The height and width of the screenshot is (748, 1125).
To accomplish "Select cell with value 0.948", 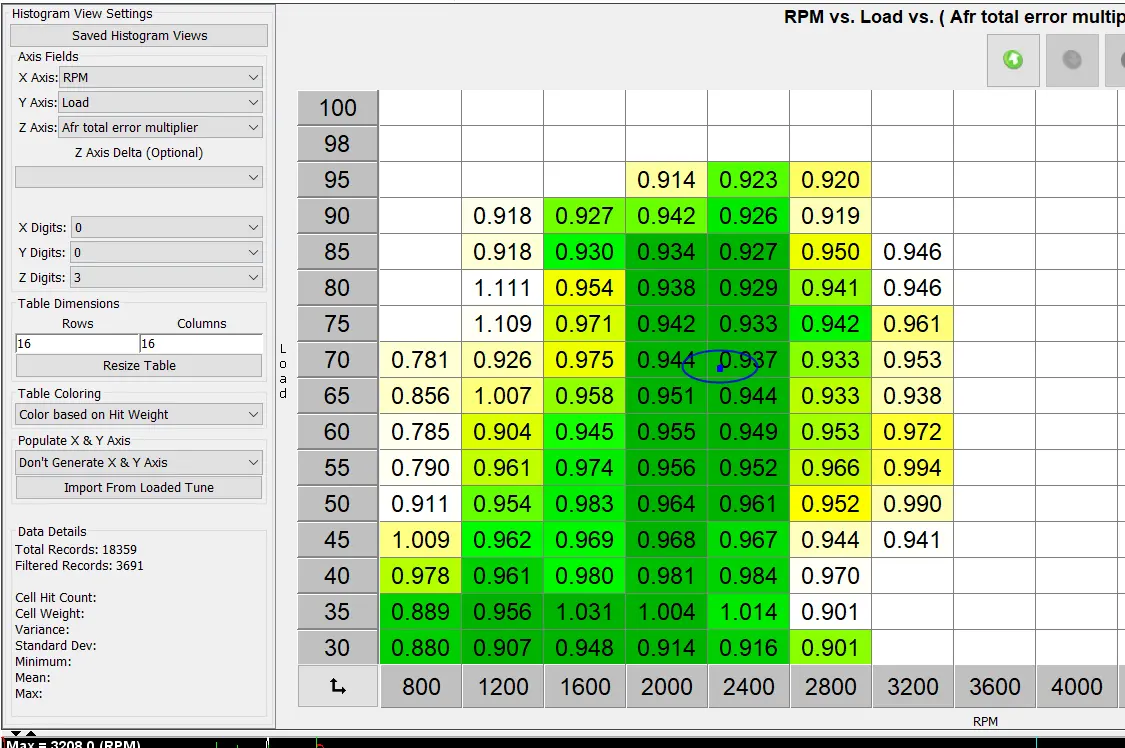I will (x=584, y=648).
